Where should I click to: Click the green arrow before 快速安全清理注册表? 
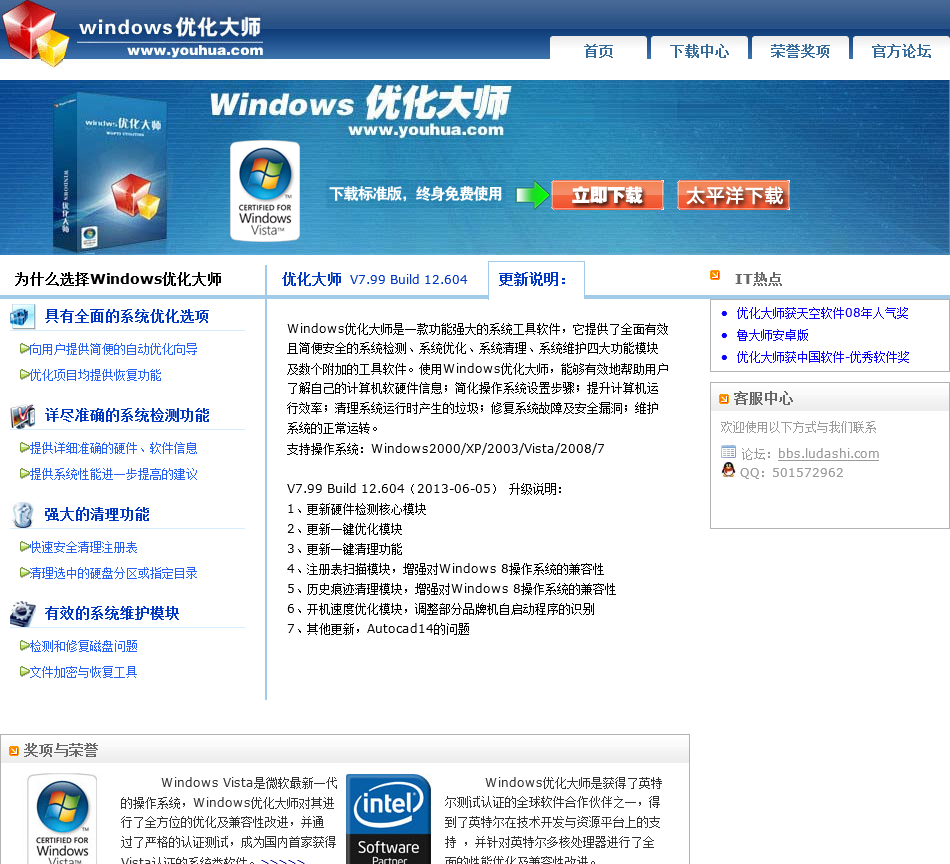(24, 547)
